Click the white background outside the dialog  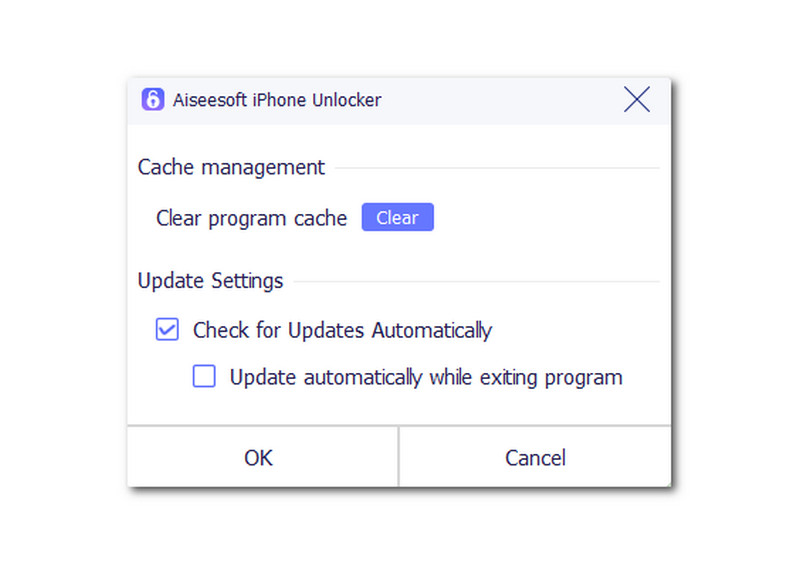click(730, 300)
